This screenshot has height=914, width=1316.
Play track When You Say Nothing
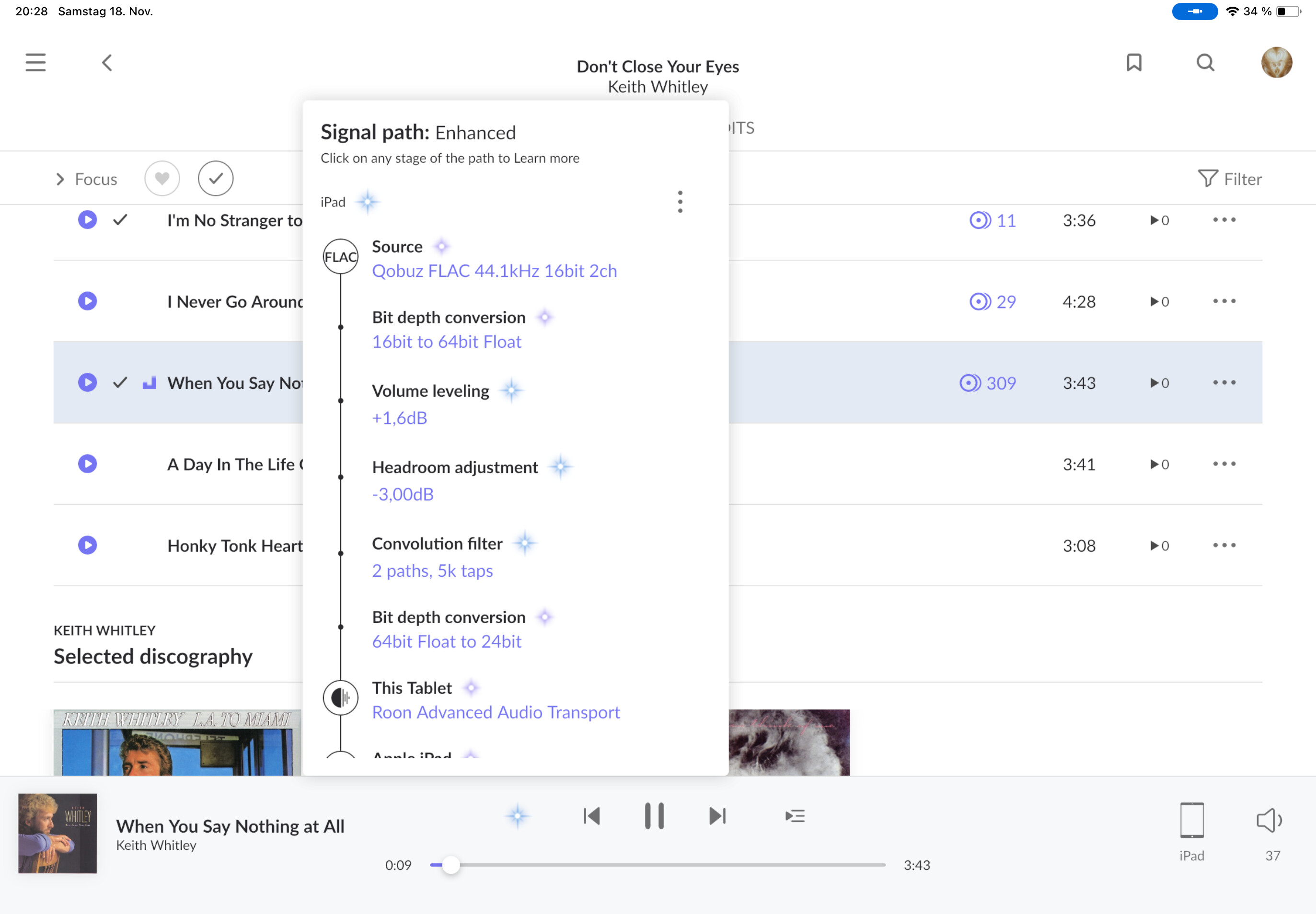tap(87, 383)
